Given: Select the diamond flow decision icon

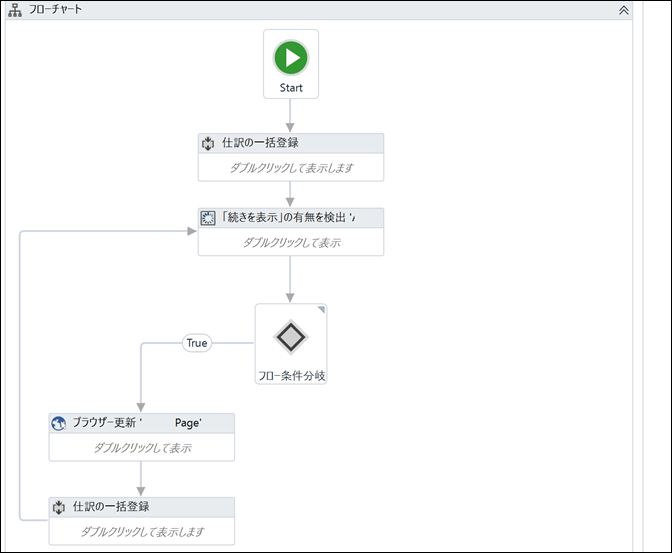Looking at the screenshot, I should 291,337.
